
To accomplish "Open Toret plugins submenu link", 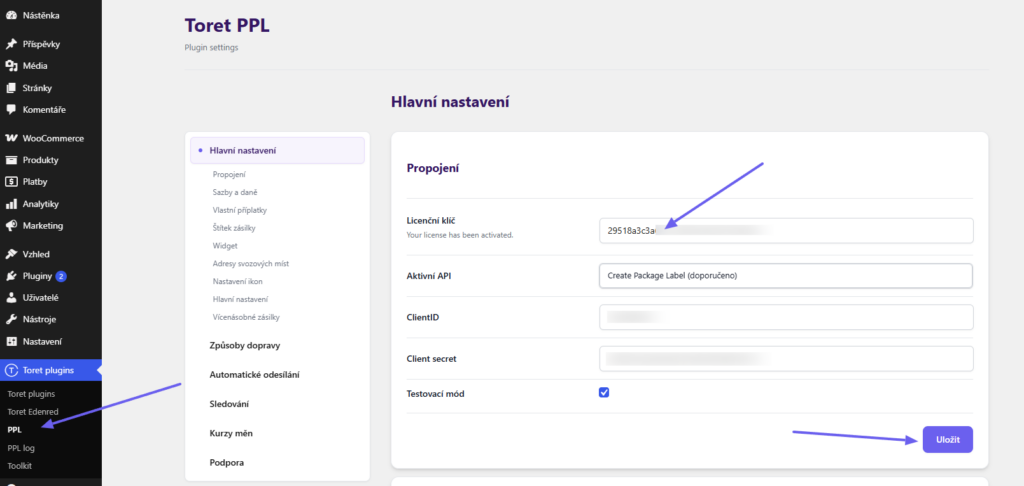I will (31, 394).
